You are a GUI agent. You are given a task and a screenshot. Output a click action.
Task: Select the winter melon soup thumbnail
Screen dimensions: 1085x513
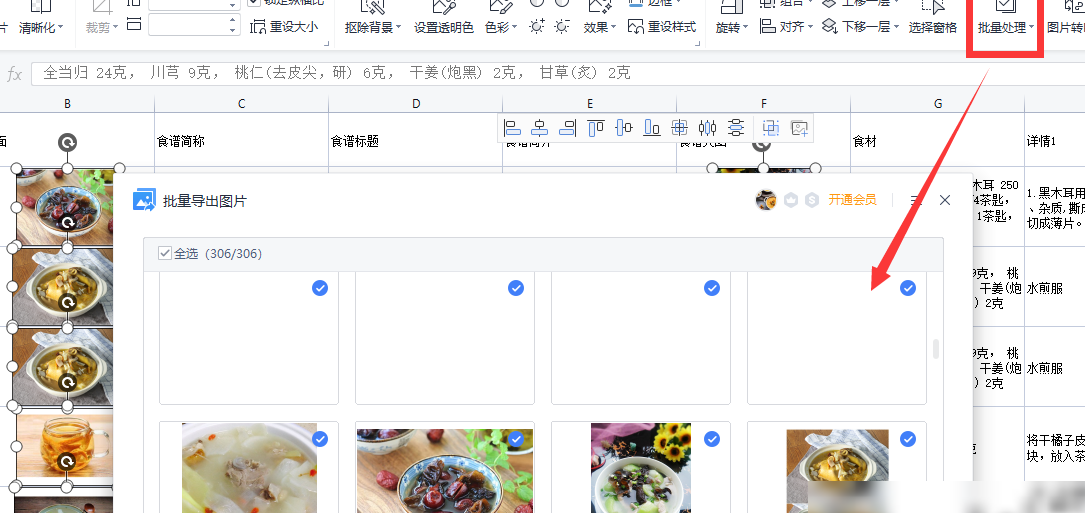pyautogui.click(x=249, y=468)
